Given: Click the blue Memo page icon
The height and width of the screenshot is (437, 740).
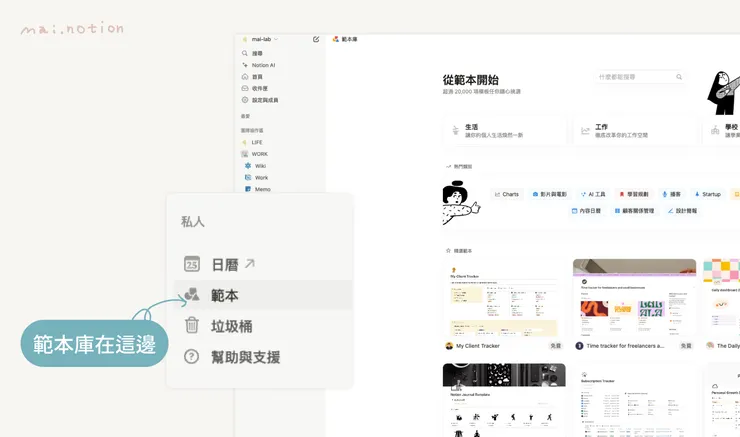Looking at the screenshot, I should pos(248,189).
